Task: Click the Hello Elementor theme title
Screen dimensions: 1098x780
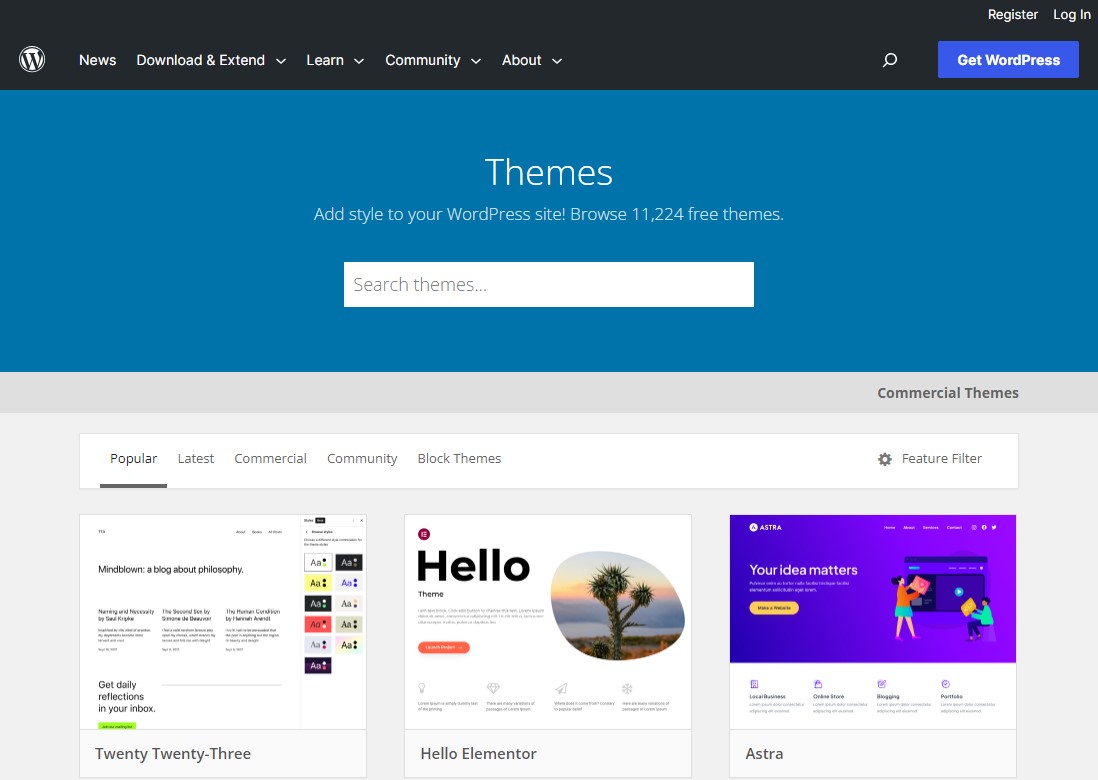Action: click(478, 753)
